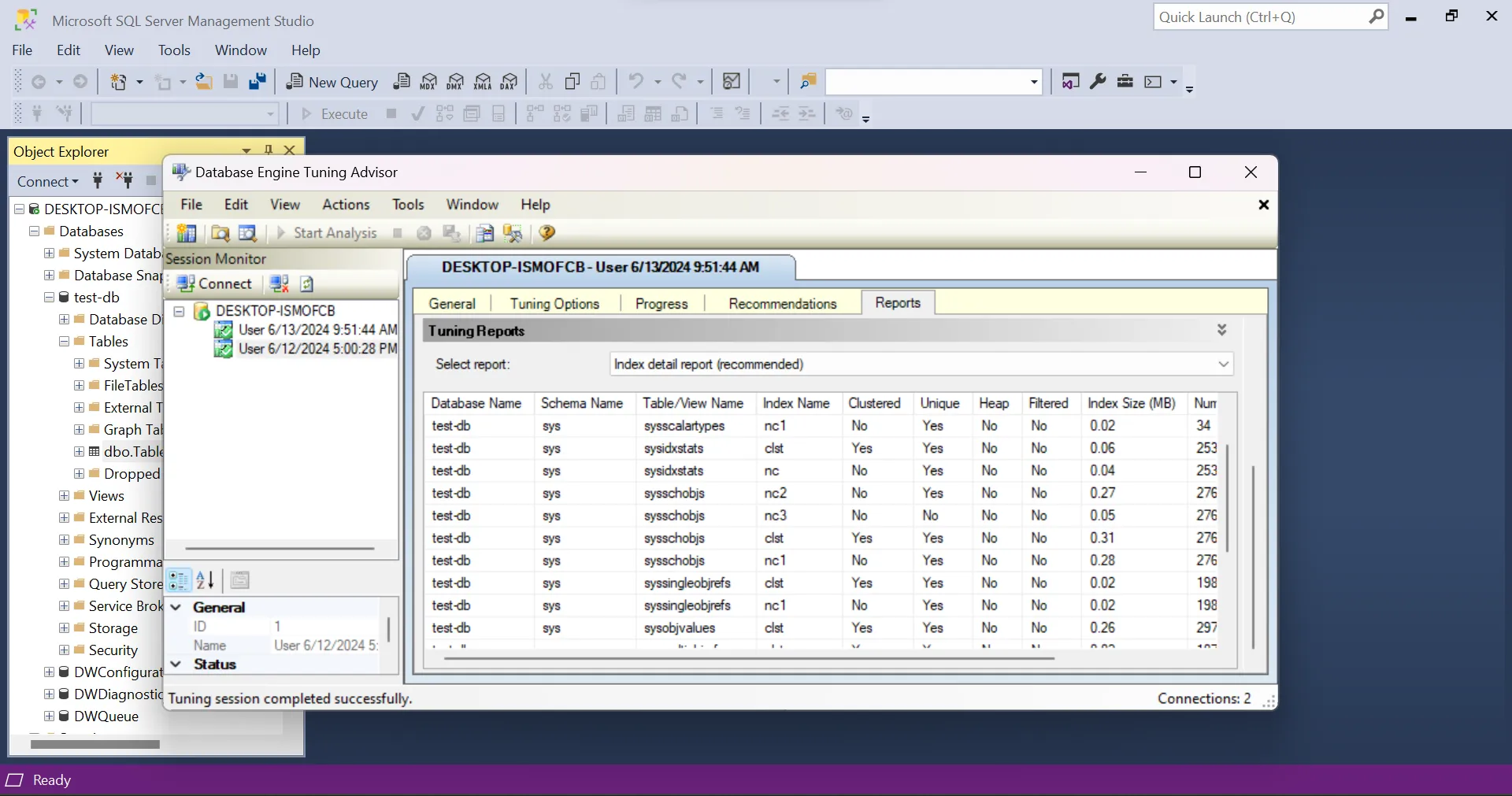Image resolution: width=1512 pixels, height=796 pixels.
Task: Switch to the Tuning Options tab
Action: pyautogui.click(x=554, y=304)
